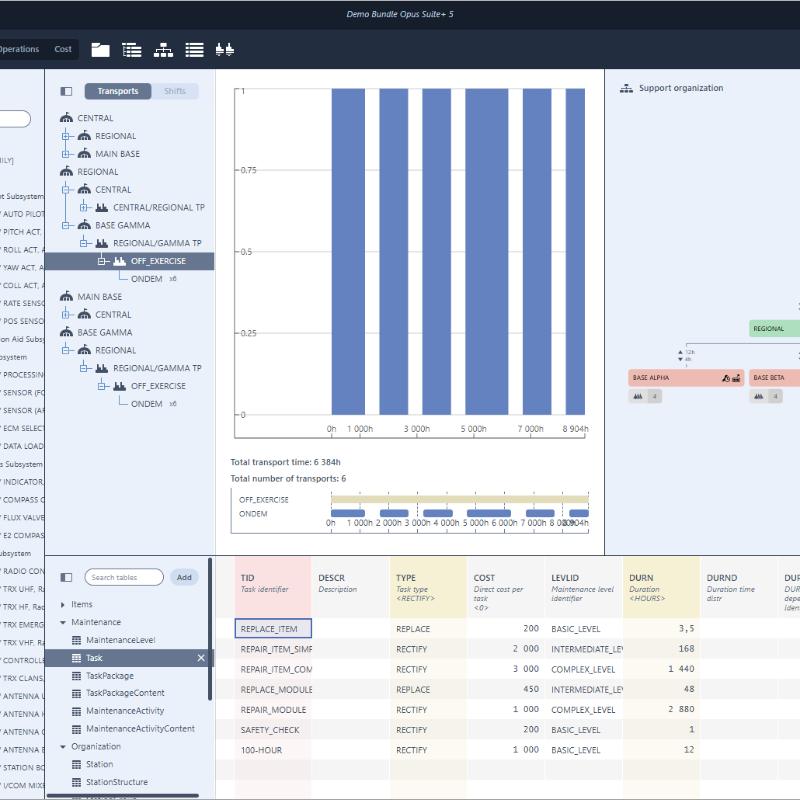Click the Add button
800x800 pixels.
(x=184, y=577)
